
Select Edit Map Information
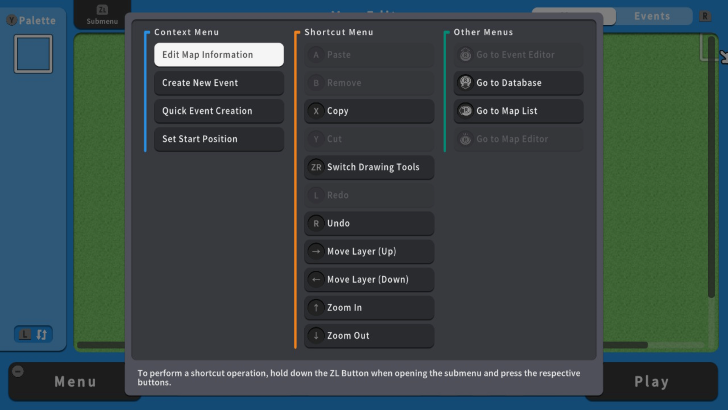(219, 55)
